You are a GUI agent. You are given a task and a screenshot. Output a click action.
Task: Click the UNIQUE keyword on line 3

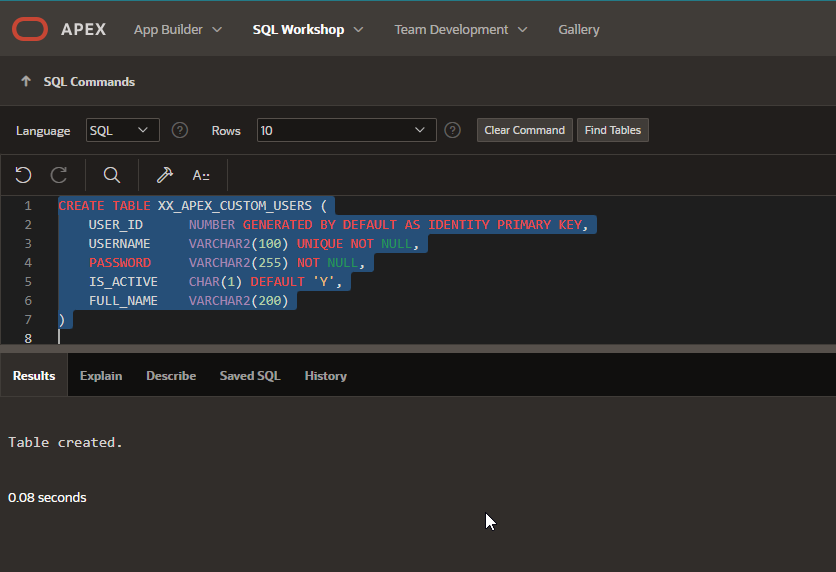320,244
